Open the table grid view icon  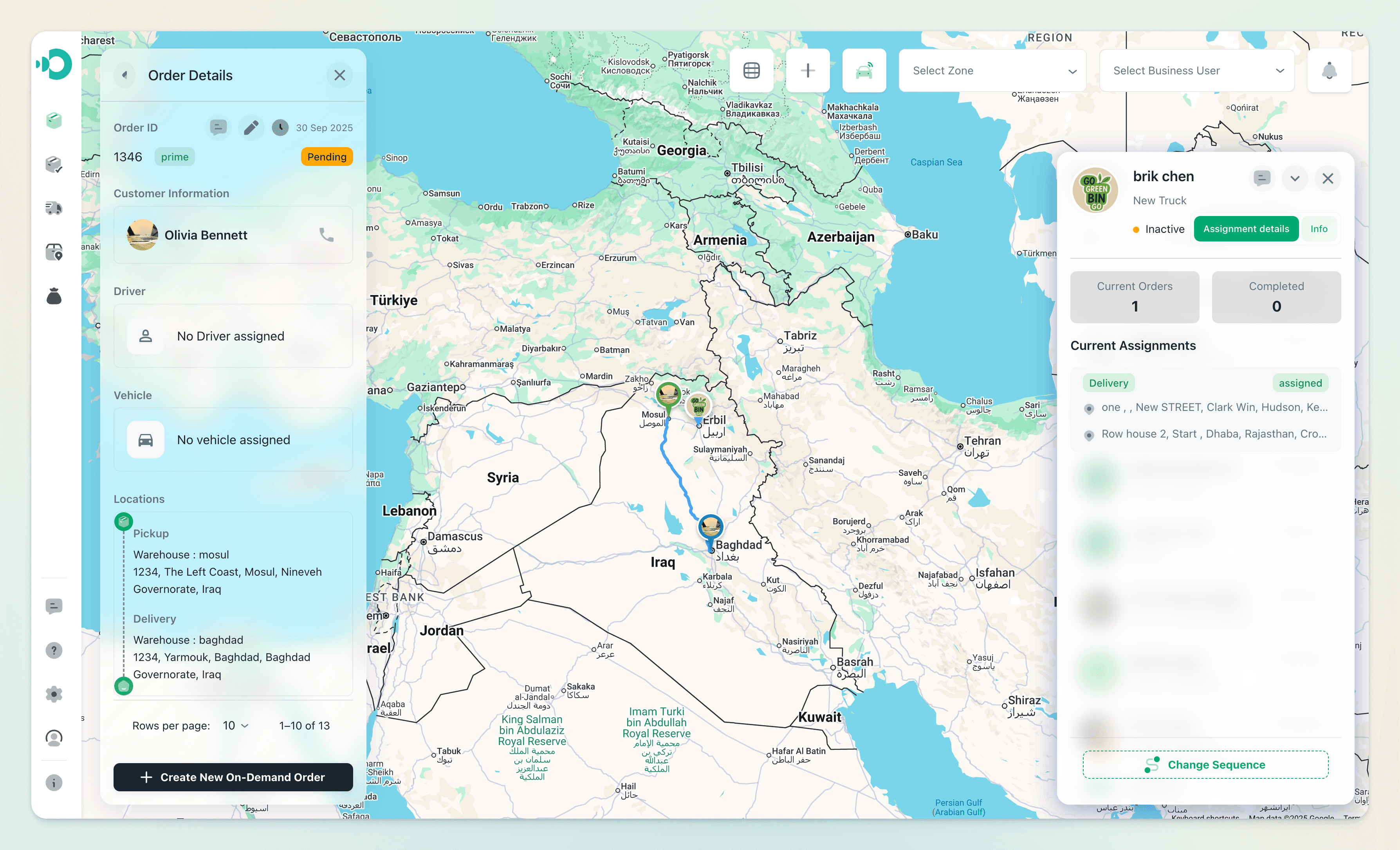coord(751,70)
